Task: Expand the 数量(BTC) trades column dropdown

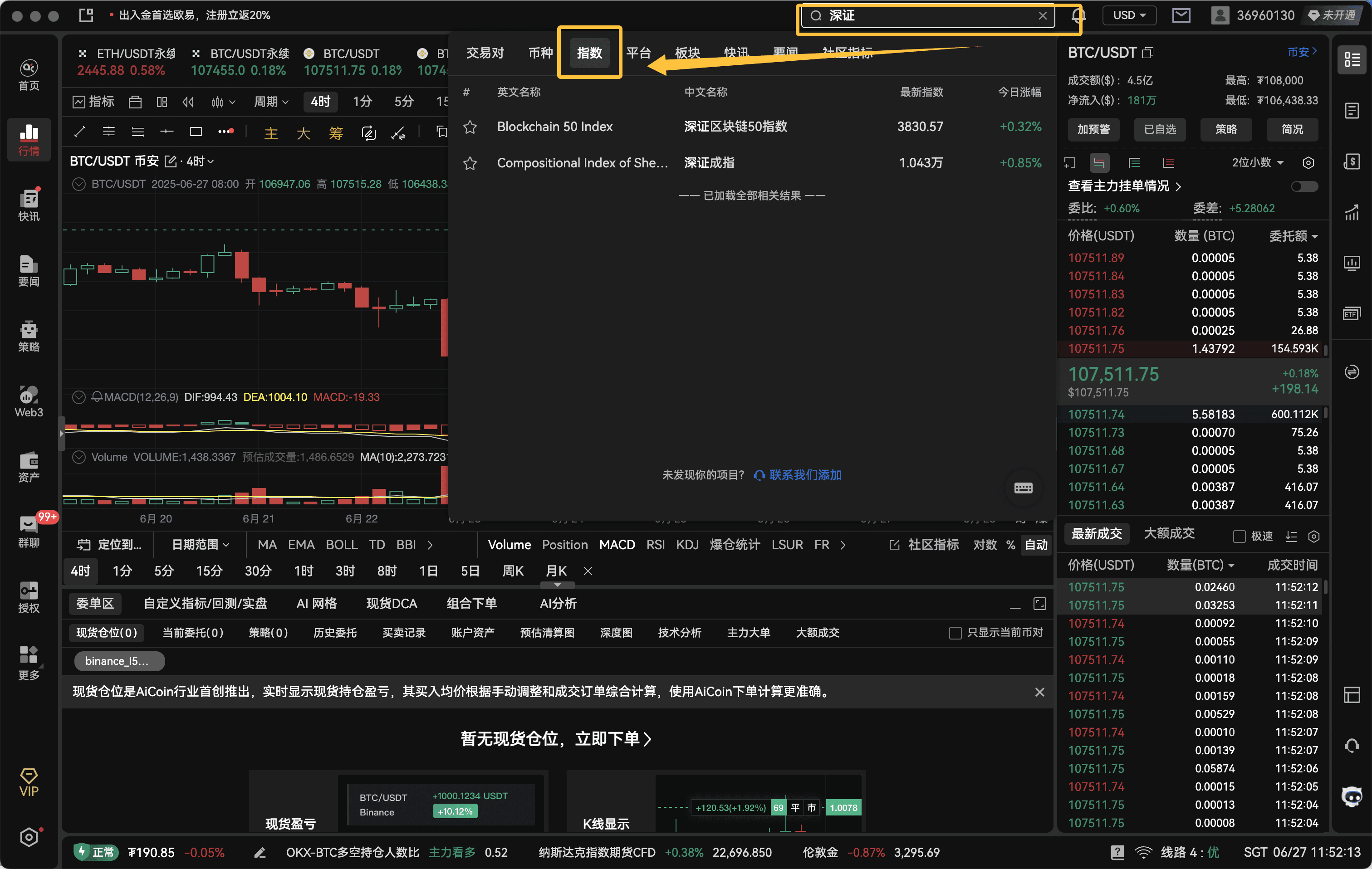Action: [x=1200, y=565]
